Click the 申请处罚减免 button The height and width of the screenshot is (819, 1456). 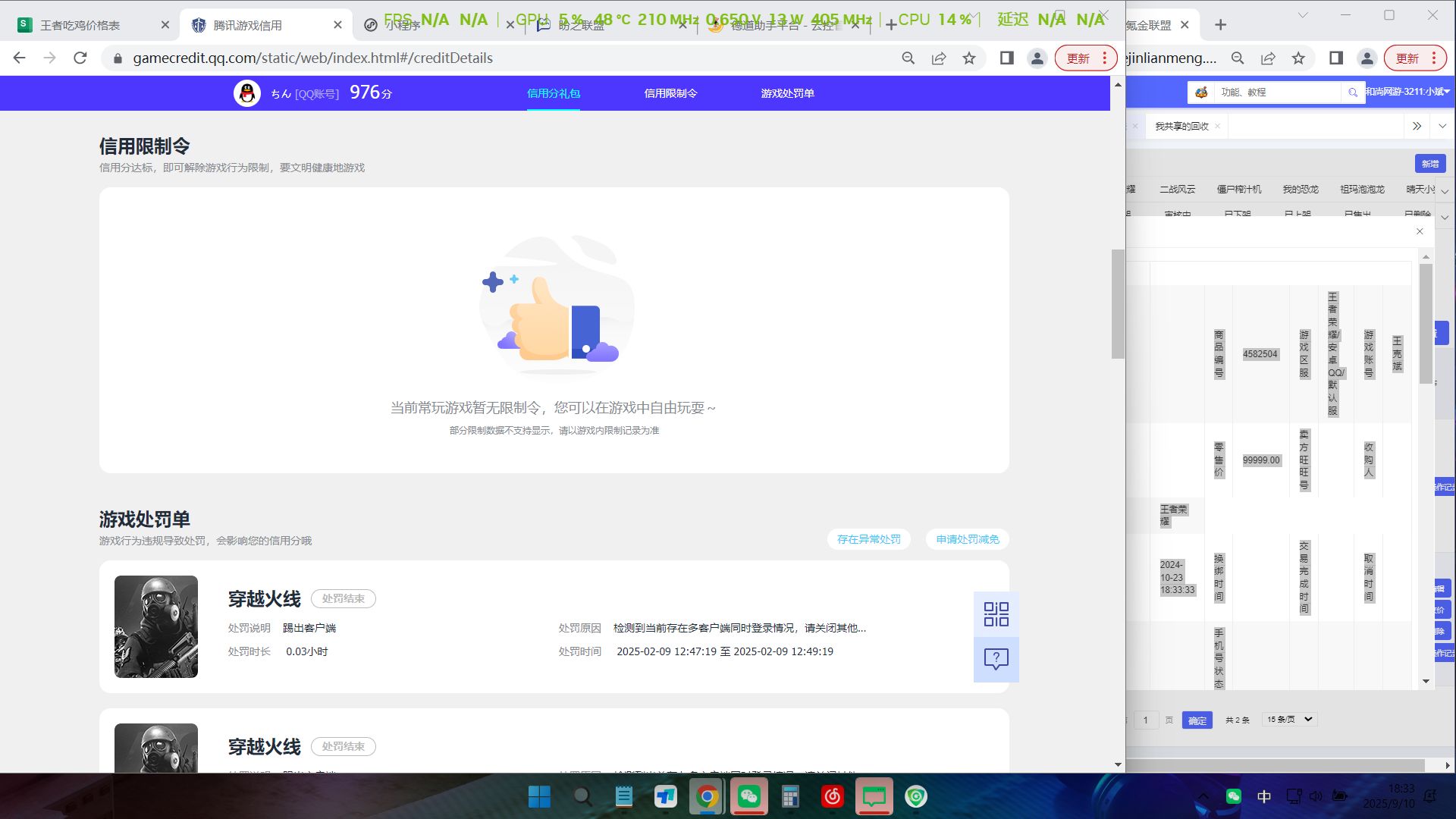click(x=968, y=539)
